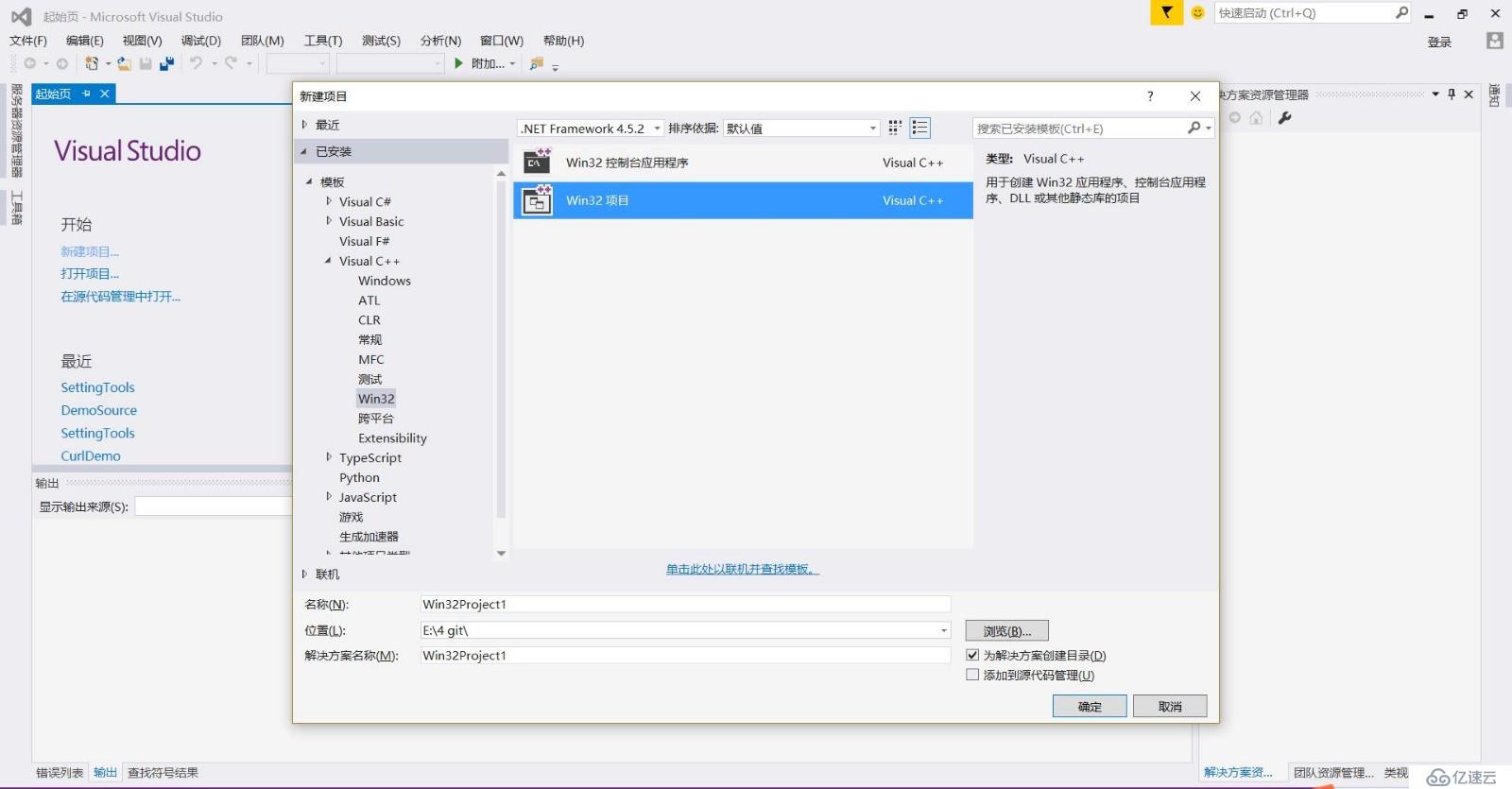This screenshot has height=789, width=1512.
Task: Click the feedback smiley icon
Action: pos(1197,12)
